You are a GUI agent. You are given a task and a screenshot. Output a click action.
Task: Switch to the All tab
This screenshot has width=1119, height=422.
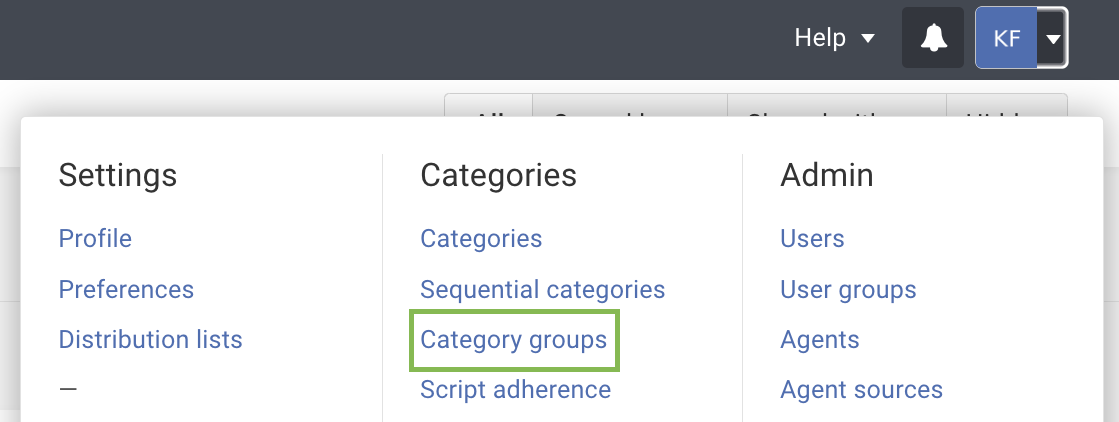(489, 108)
